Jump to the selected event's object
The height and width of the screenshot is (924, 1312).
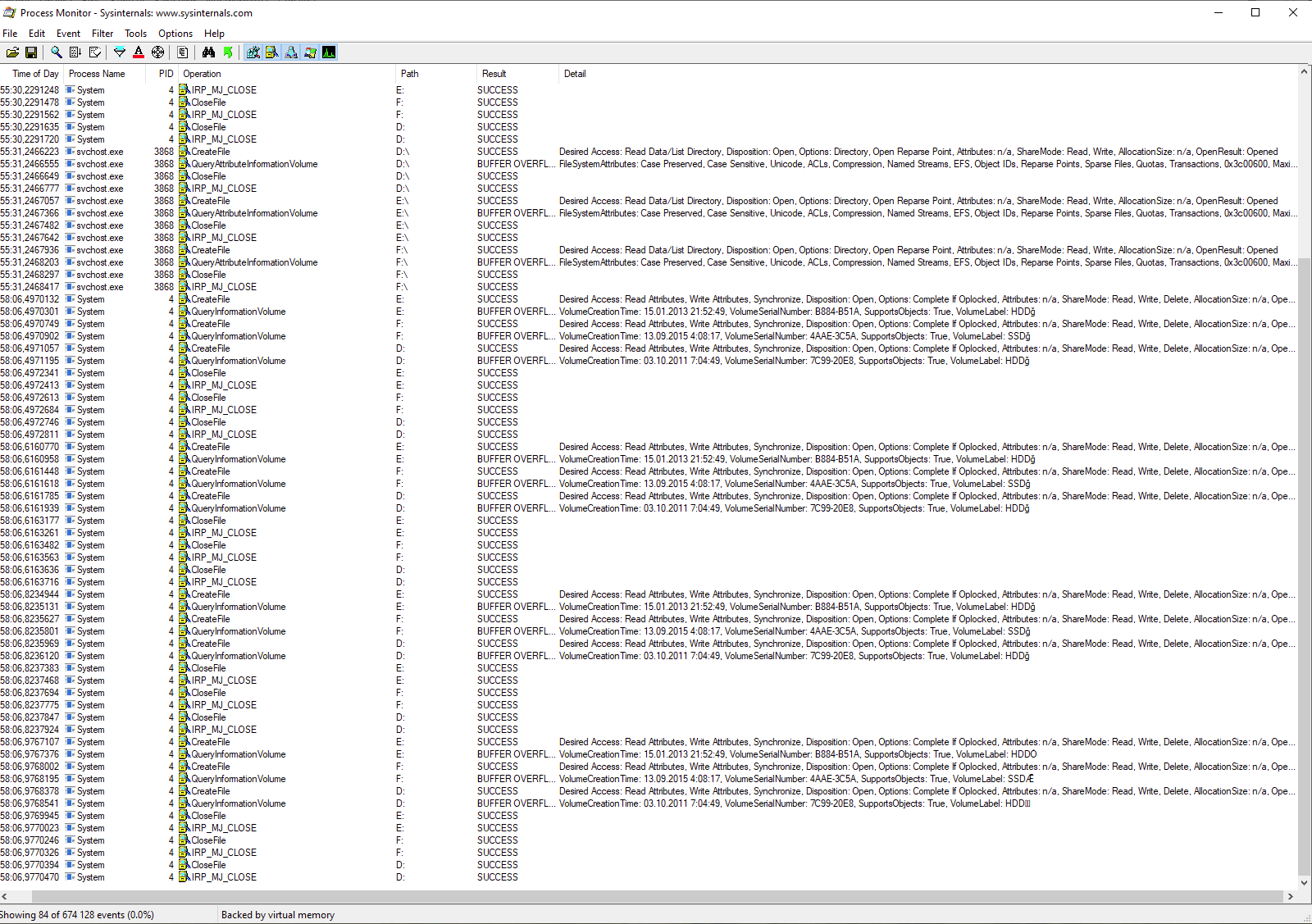click(228, 52)
